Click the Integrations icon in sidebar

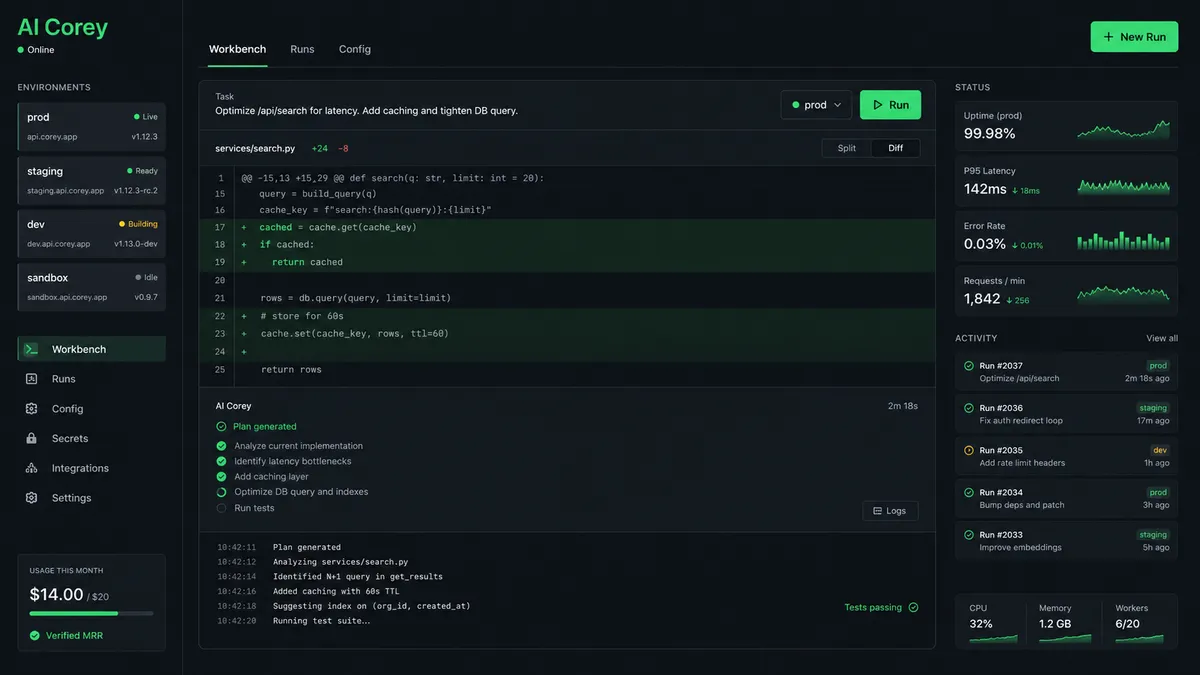coord(31,468)
